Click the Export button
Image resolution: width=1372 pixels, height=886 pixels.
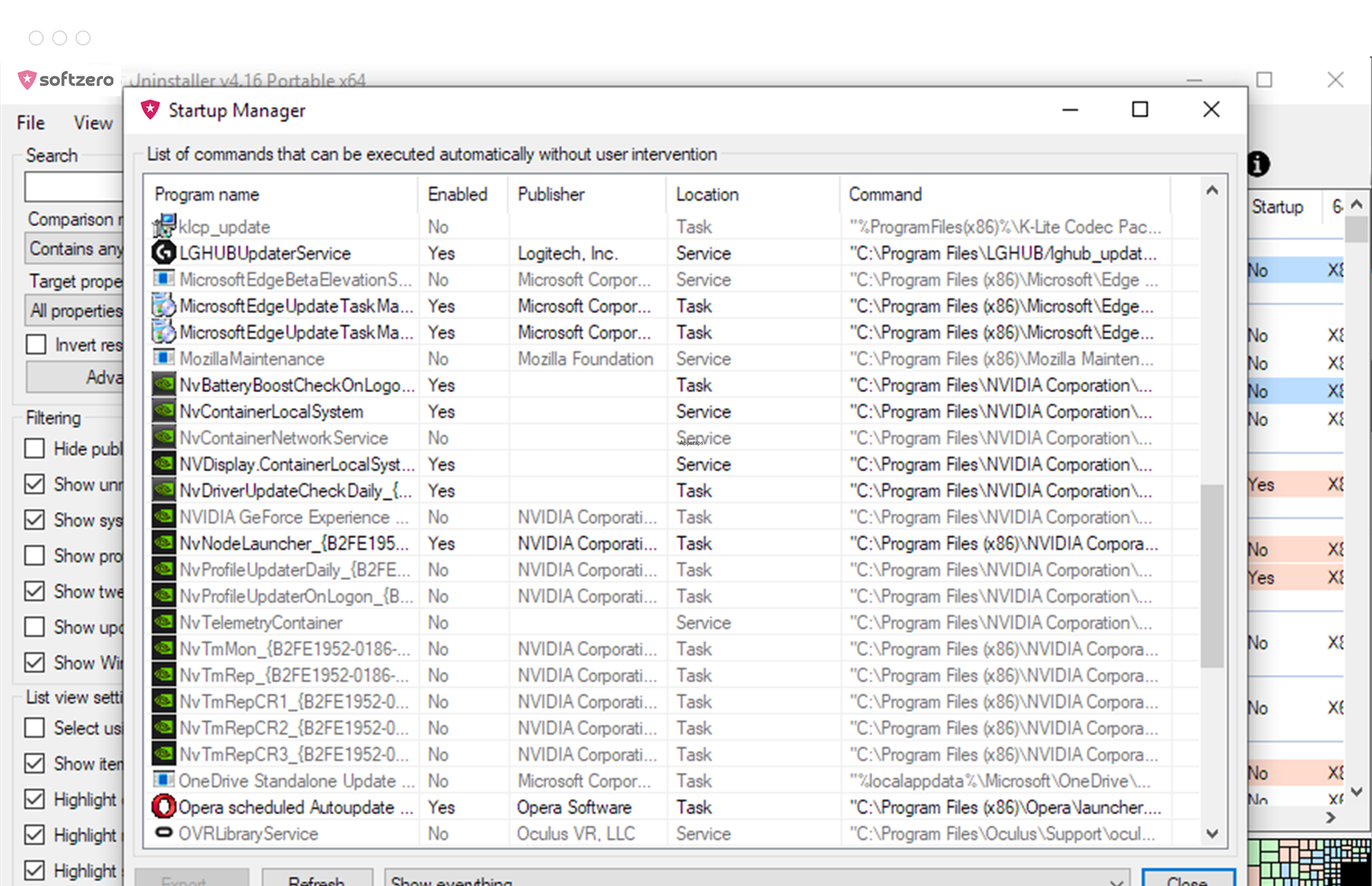(193, 879)
